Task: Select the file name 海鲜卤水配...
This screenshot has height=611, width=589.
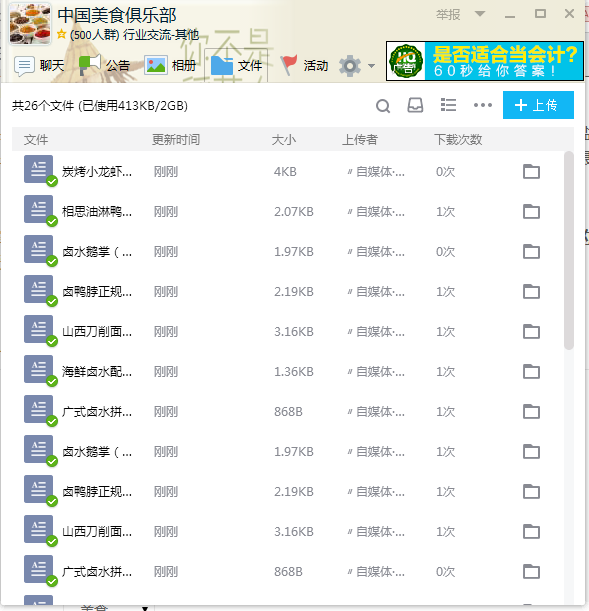Action: [97, 371]
